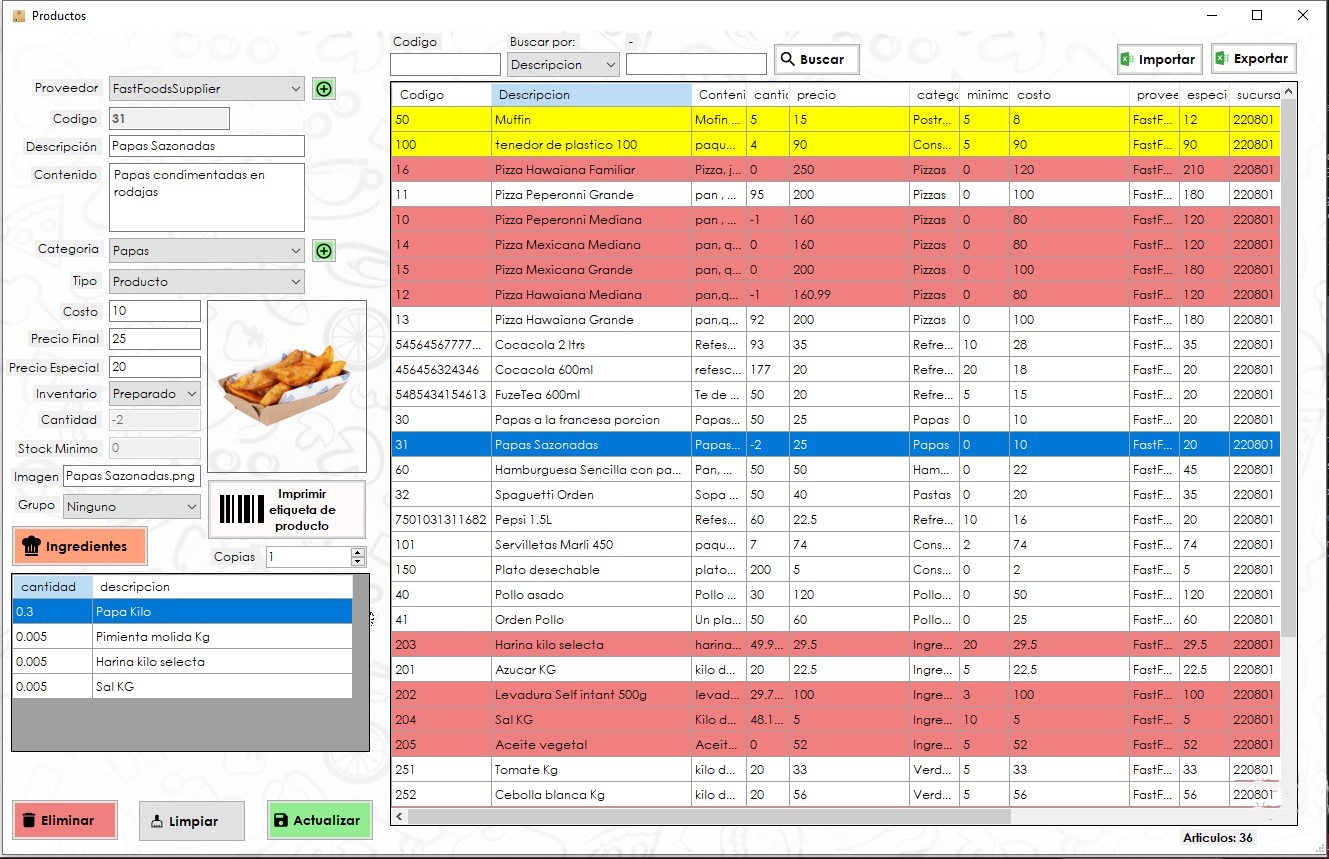Click the Excel icon on the Exportar button

pos(1224,58)
